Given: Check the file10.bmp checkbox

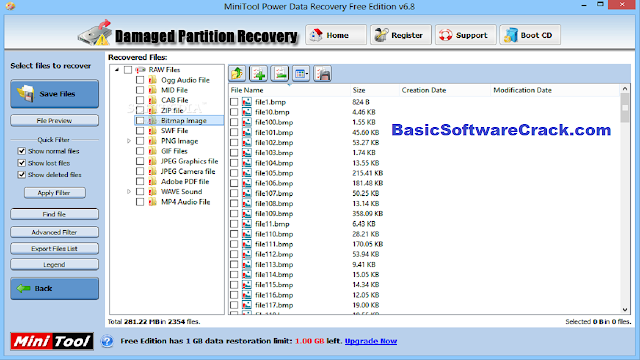Looking at the screenshot, I should tap(234, 112).
